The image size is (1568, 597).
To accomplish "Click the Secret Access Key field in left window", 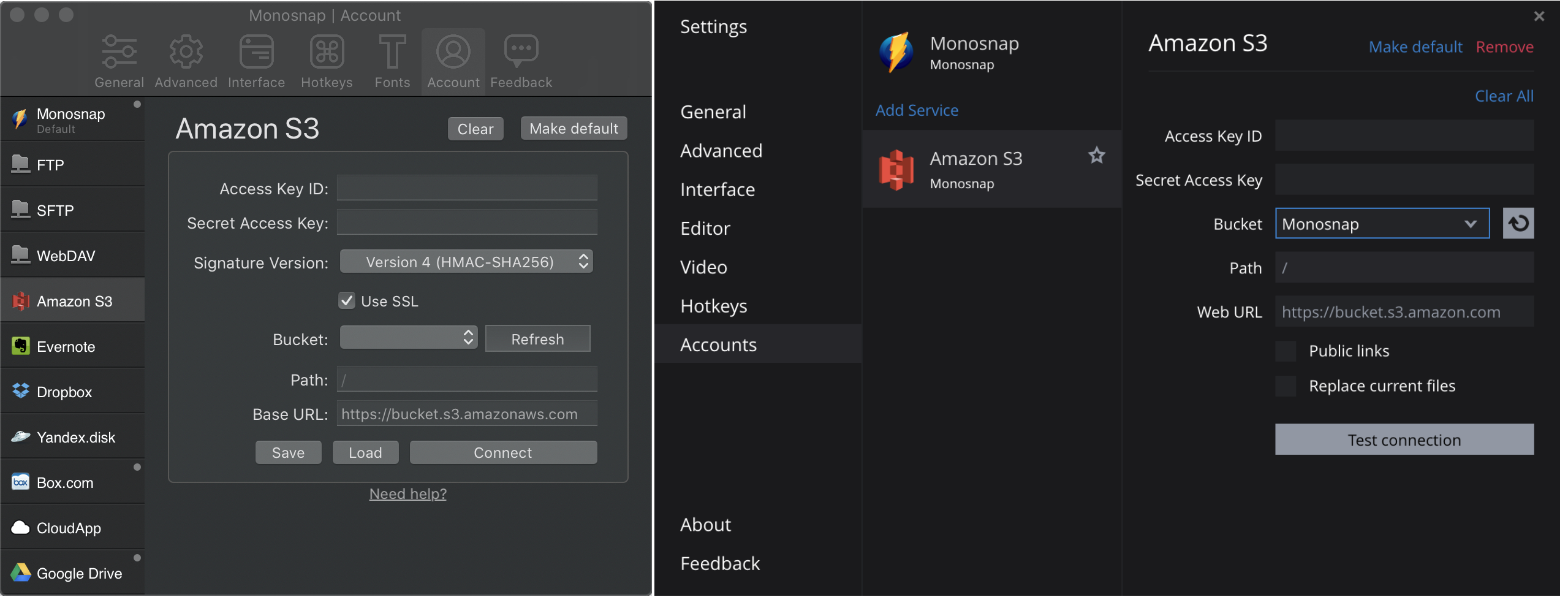I will (x=467, y=222).
